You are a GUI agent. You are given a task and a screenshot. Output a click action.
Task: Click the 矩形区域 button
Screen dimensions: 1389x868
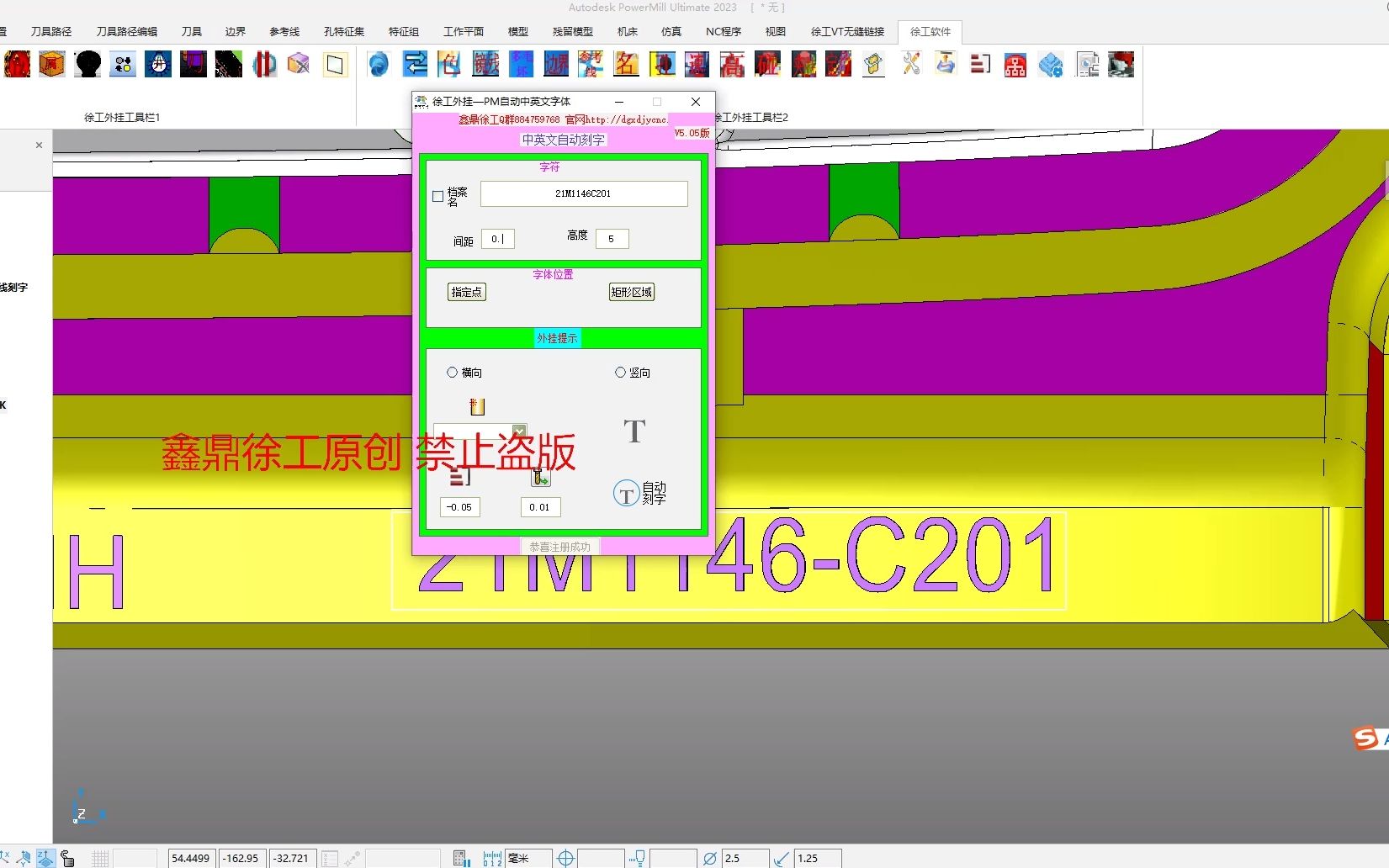pyautogui.click(x=631, y=292)
